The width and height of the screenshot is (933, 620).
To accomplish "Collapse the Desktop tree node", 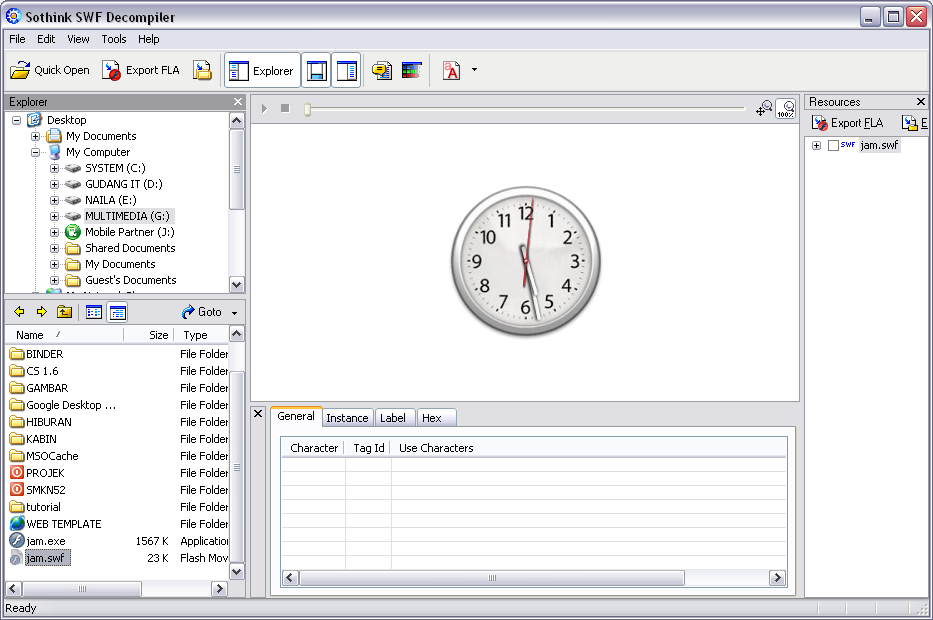I will (x=17, y=120).
